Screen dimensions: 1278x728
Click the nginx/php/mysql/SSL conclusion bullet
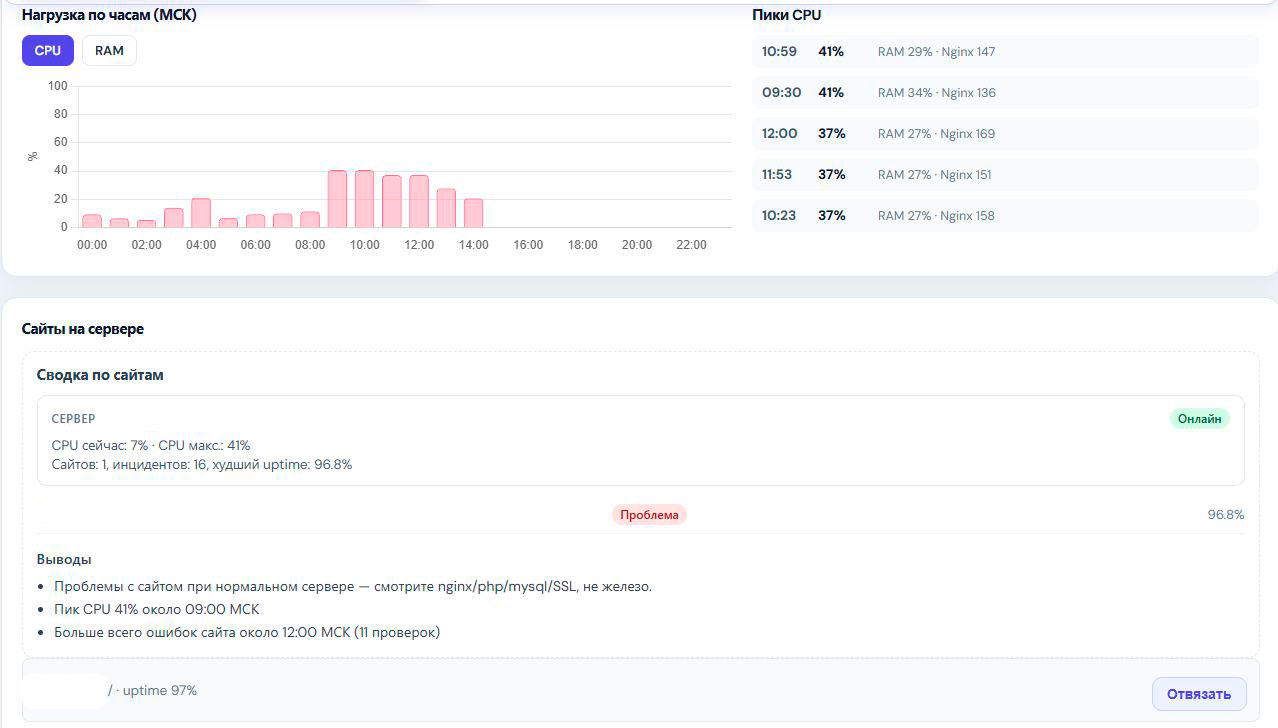coord(353,586)
